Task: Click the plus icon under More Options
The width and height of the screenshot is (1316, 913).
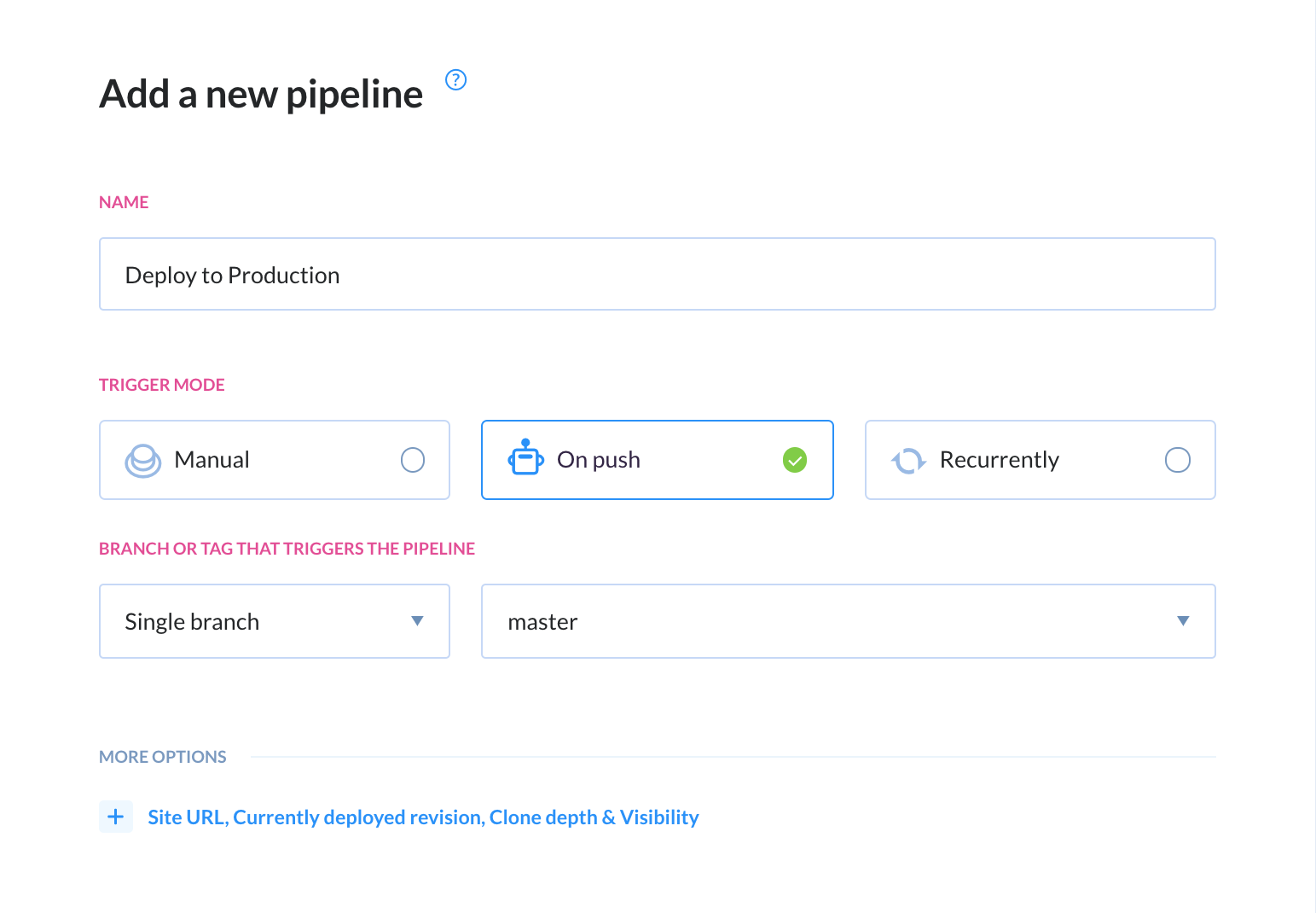Action: [x=116, y=817]
